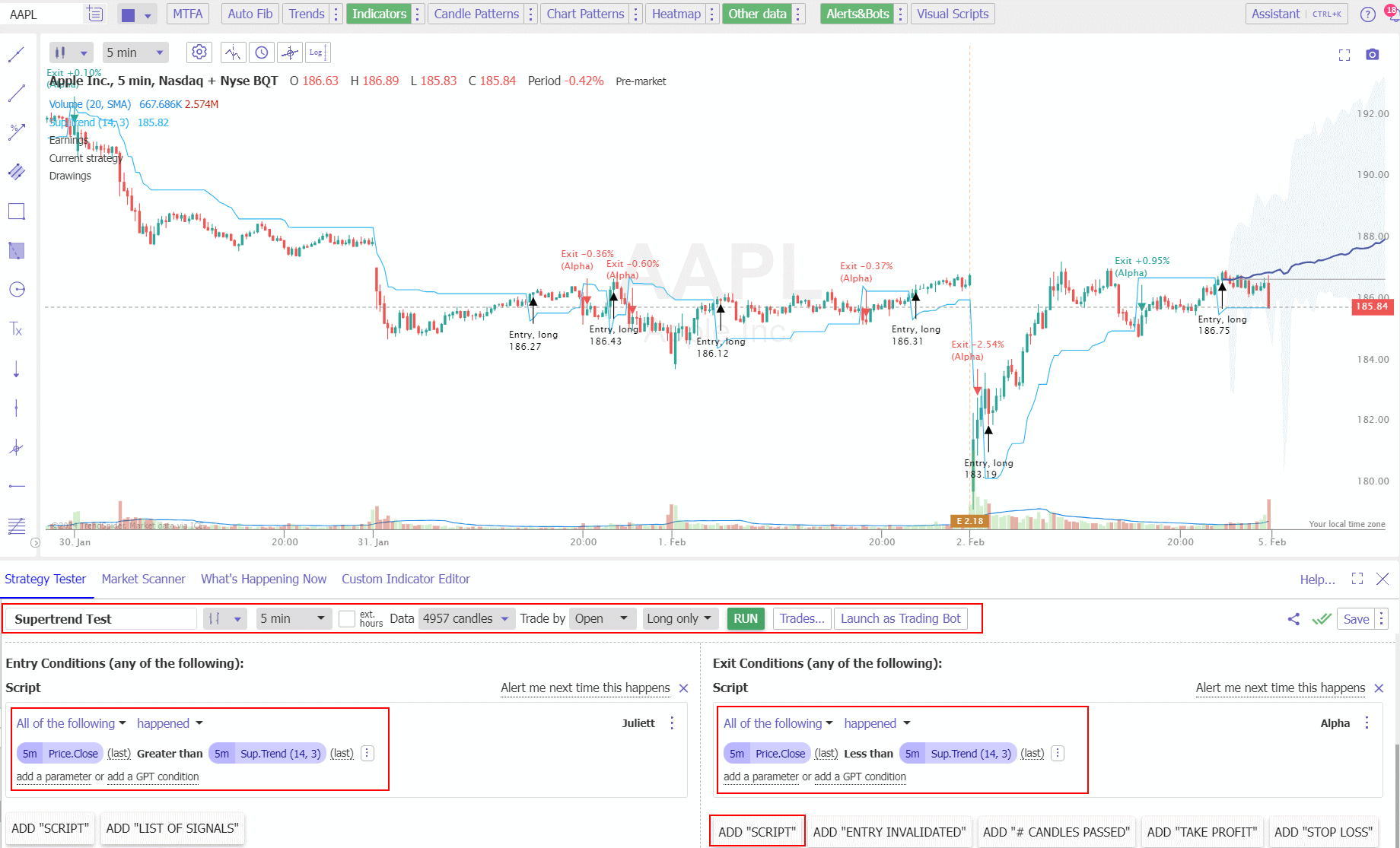Open the Trade by Open dropdown
The image size is (1400, 848).
click(x=602, y=618)
